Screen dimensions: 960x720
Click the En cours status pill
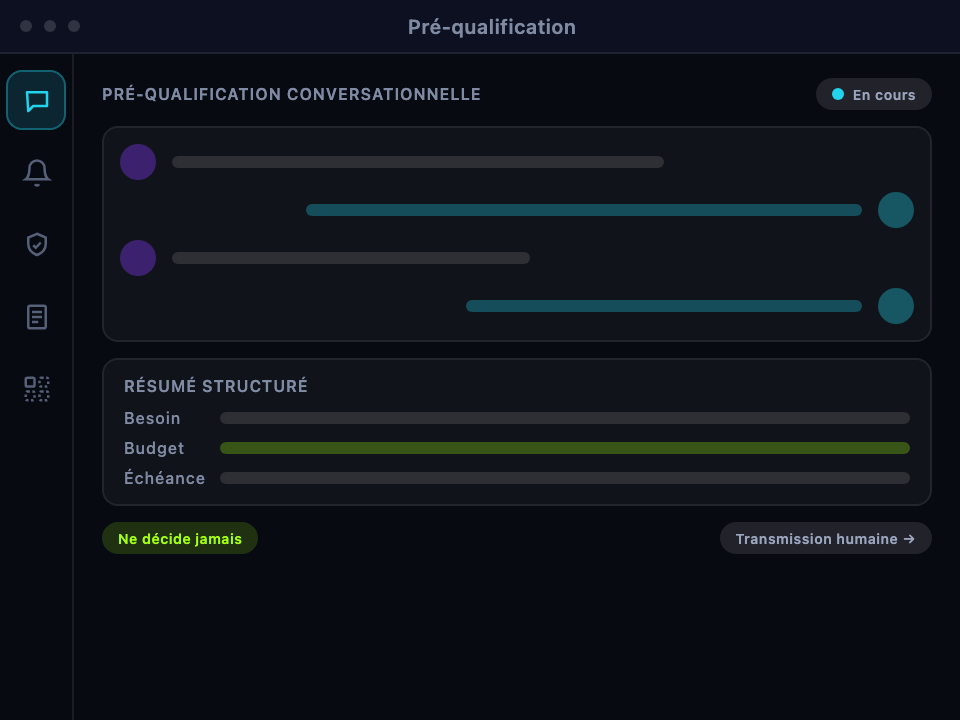coord(874,94)
